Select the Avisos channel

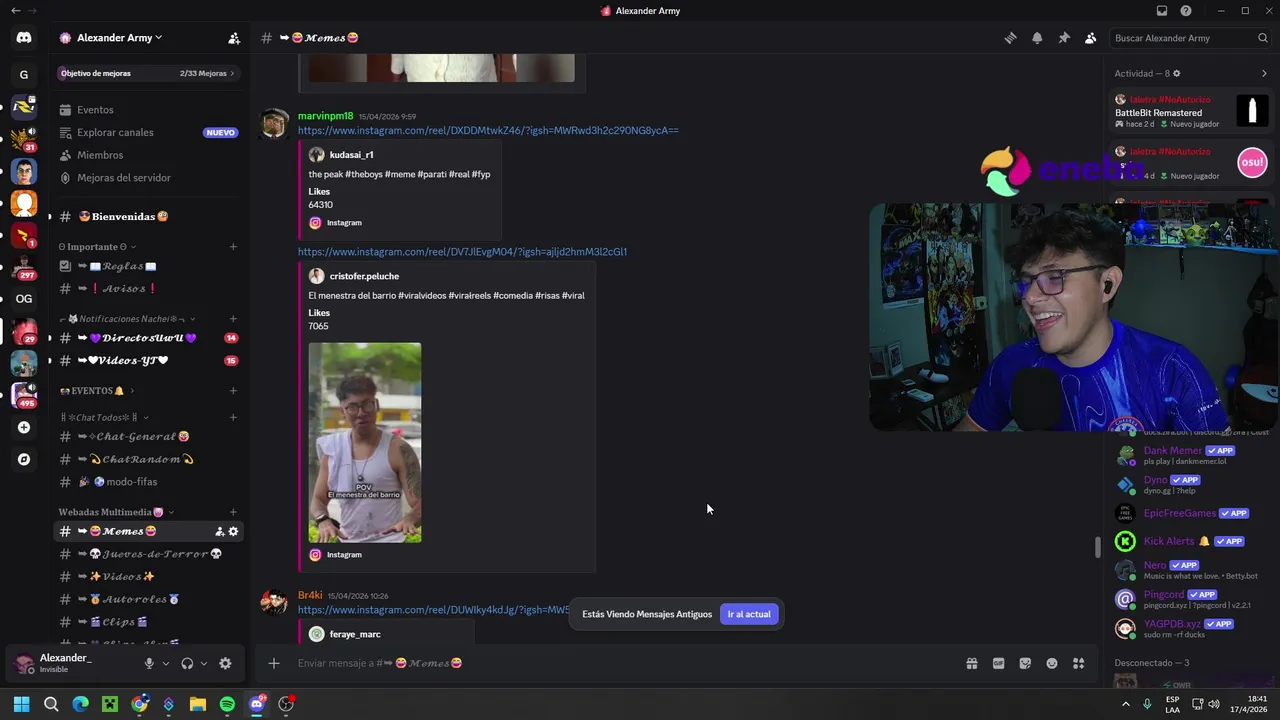click(x=147, y=289)
